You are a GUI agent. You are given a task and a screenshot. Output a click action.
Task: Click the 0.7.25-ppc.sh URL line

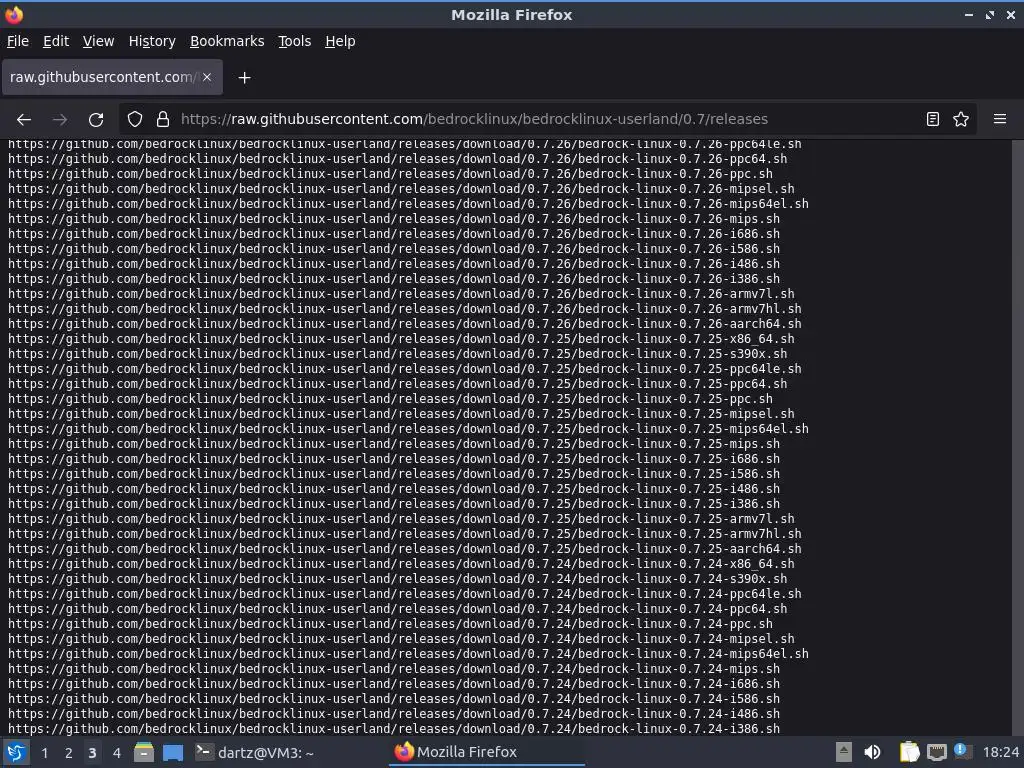pos(390,399)
